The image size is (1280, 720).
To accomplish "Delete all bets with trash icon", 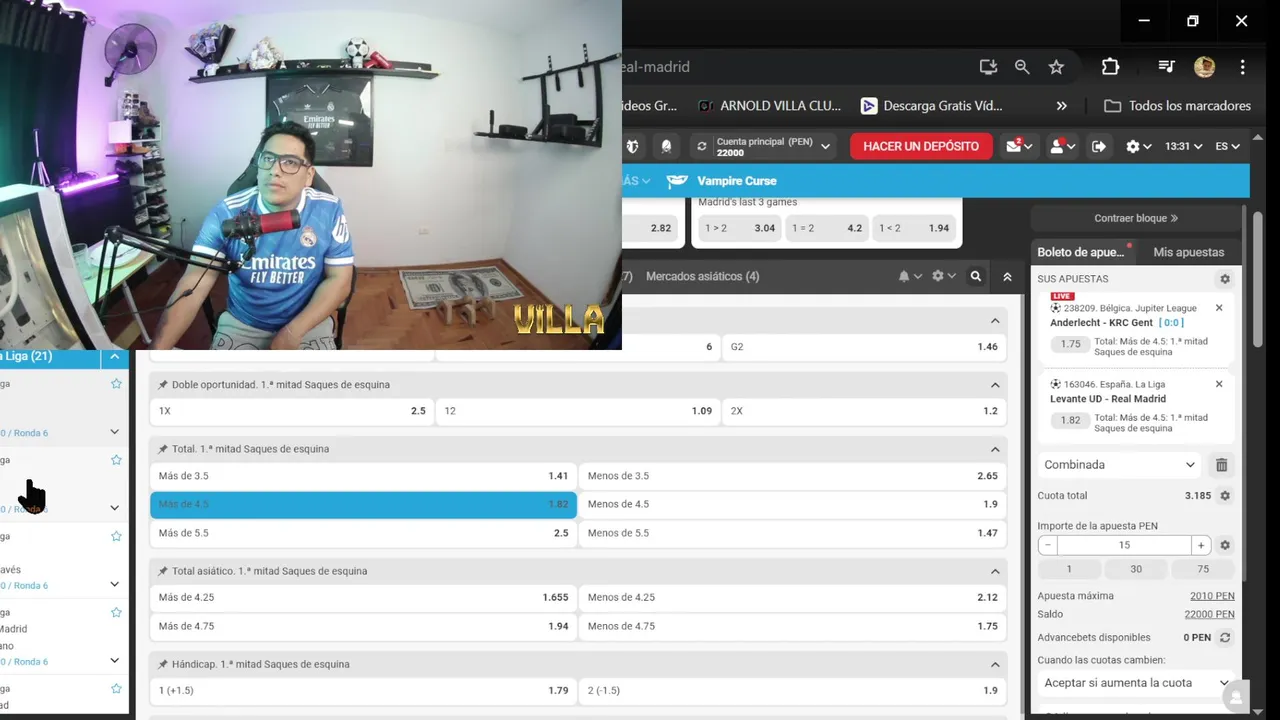I will click(x=1221, y=465).
